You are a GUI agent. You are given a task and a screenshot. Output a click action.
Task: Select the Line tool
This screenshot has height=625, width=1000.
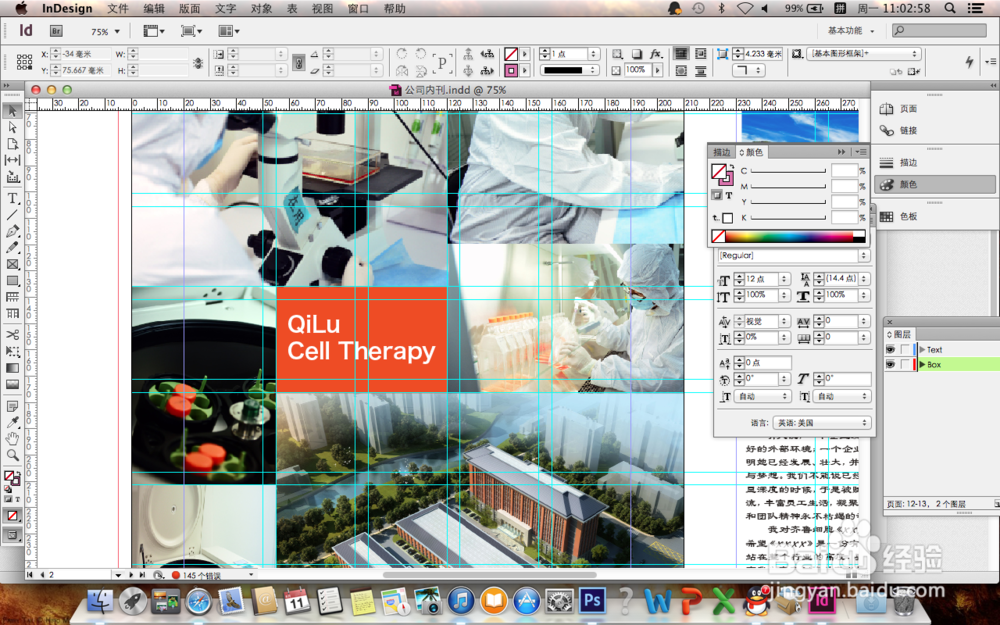(12, 215)
